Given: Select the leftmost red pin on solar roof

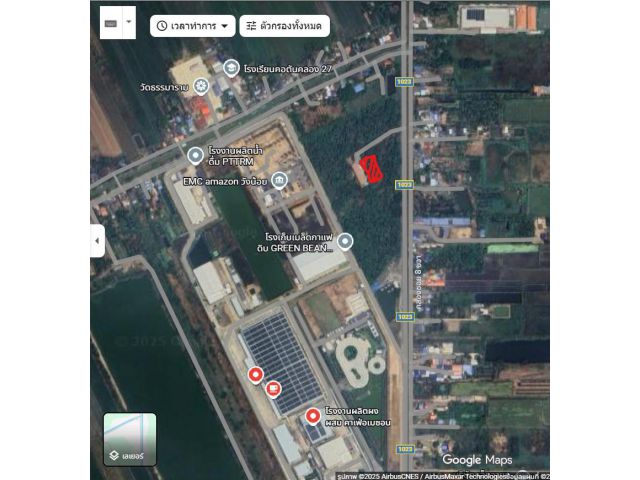Looking at the screenshot, I should [255, 374].
